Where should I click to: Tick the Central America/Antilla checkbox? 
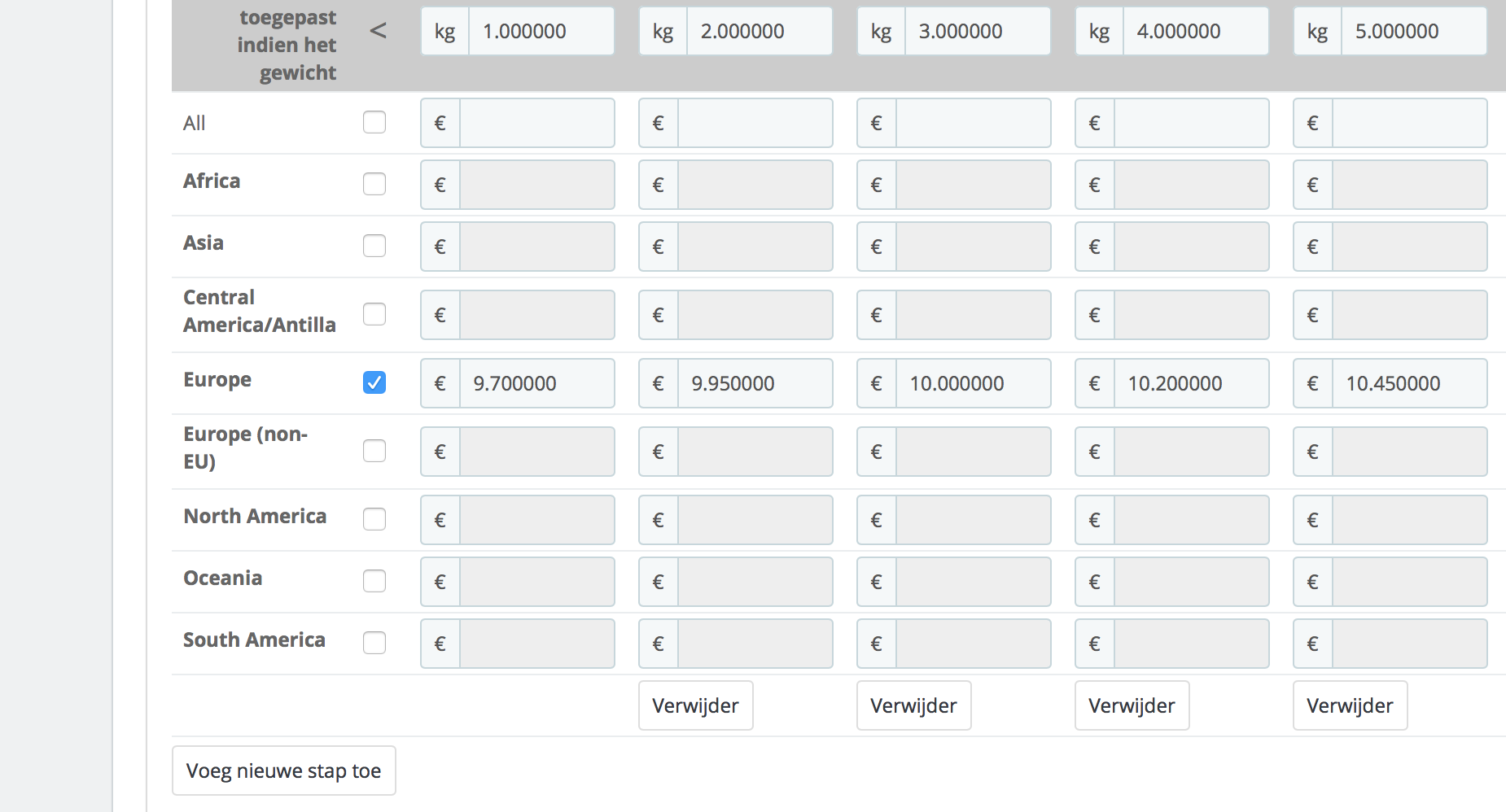[374, 314]
